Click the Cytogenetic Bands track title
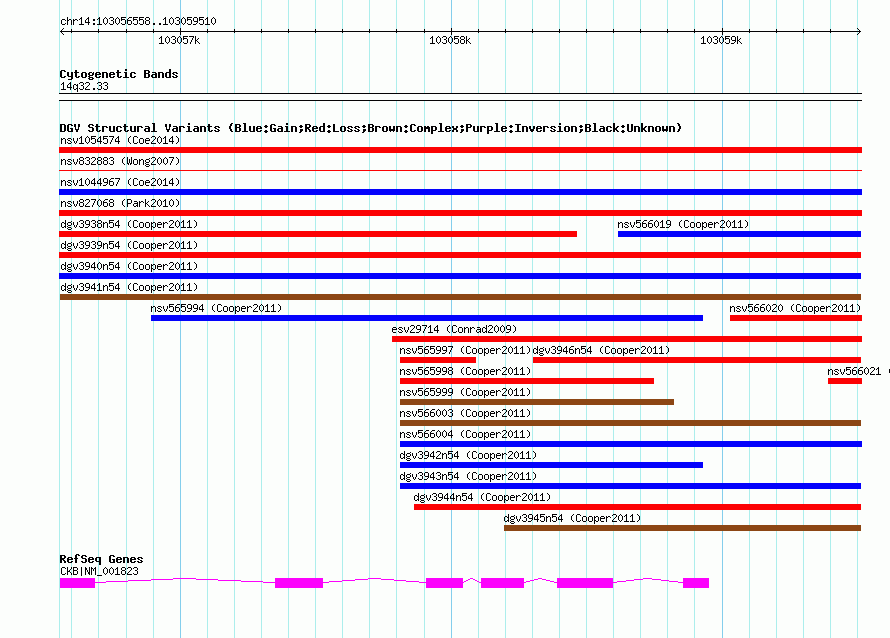Screen dimensions: 890x638 pos(119,74)
